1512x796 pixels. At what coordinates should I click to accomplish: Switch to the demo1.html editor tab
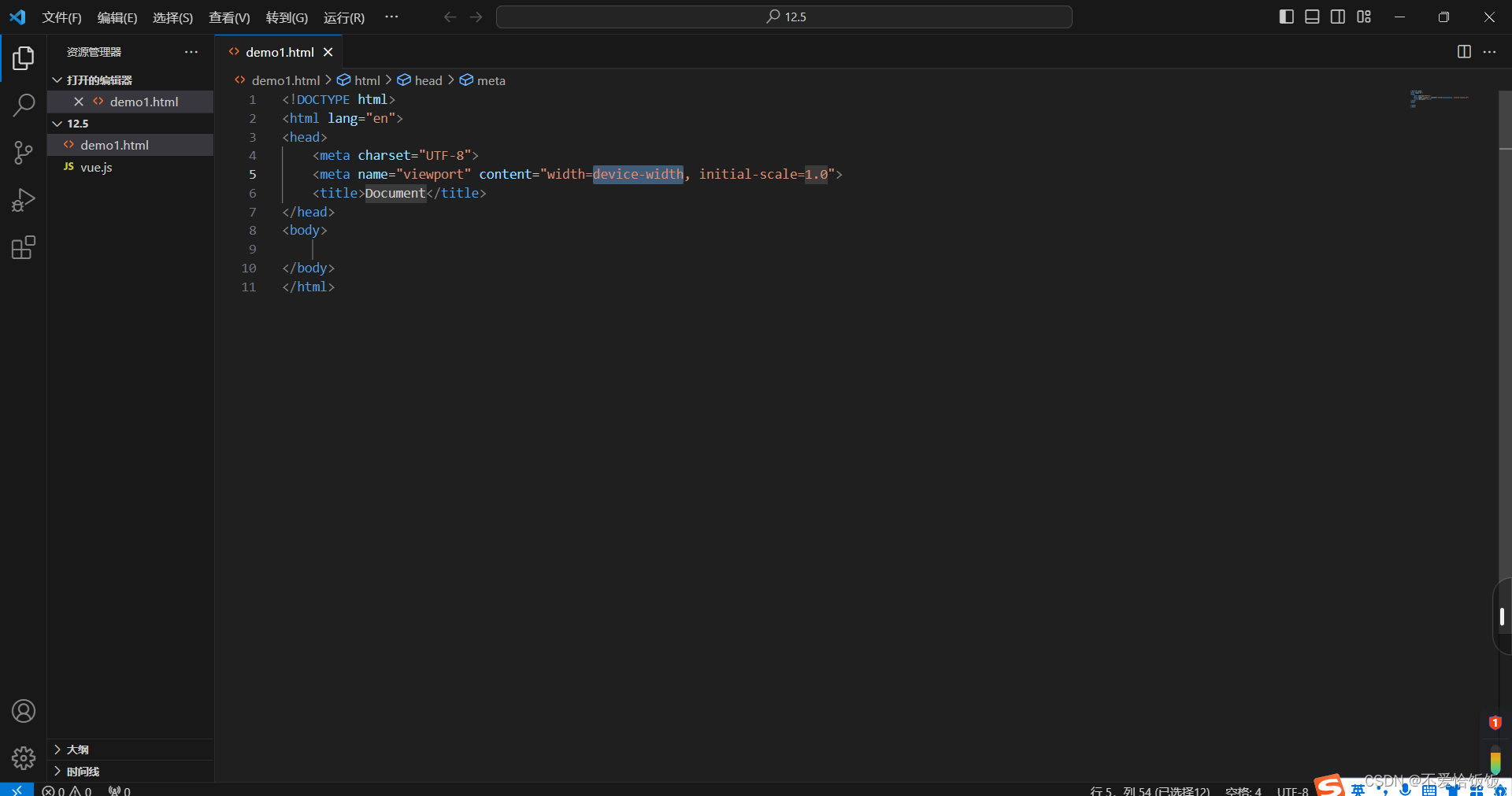pyautogui.click(x=279, y=52)
